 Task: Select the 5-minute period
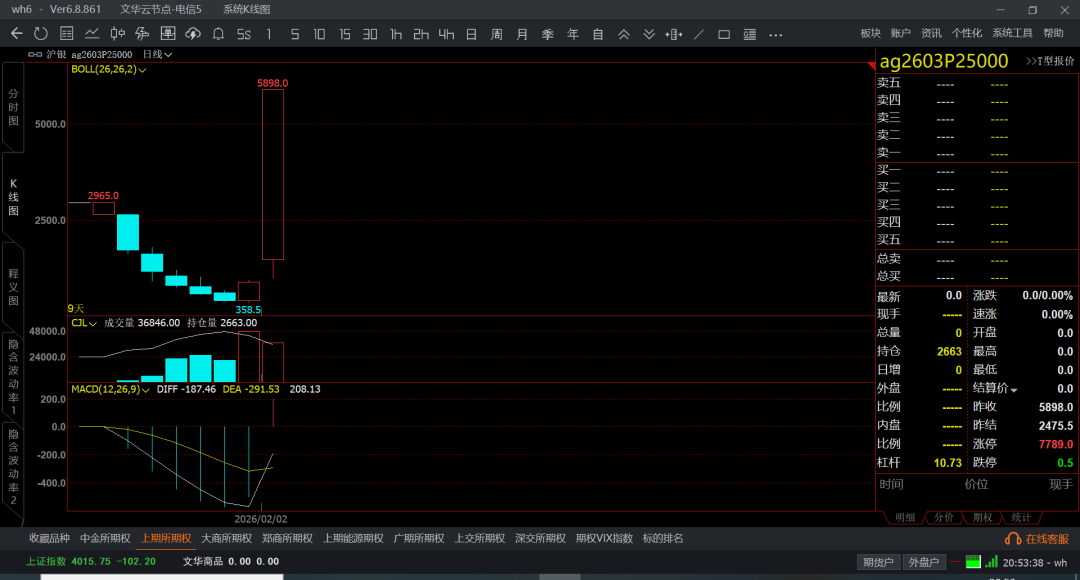click(295, 34)
